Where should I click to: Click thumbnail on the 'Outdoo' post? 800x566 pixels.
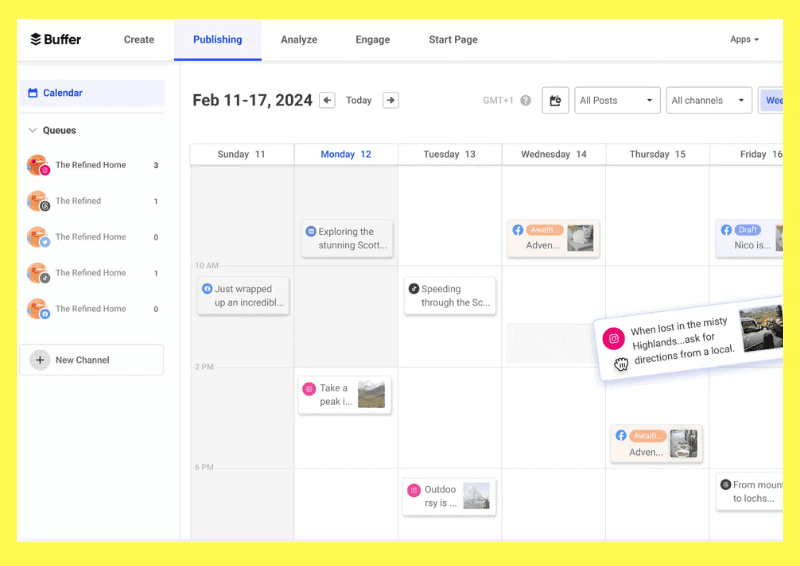coord(477,496)
